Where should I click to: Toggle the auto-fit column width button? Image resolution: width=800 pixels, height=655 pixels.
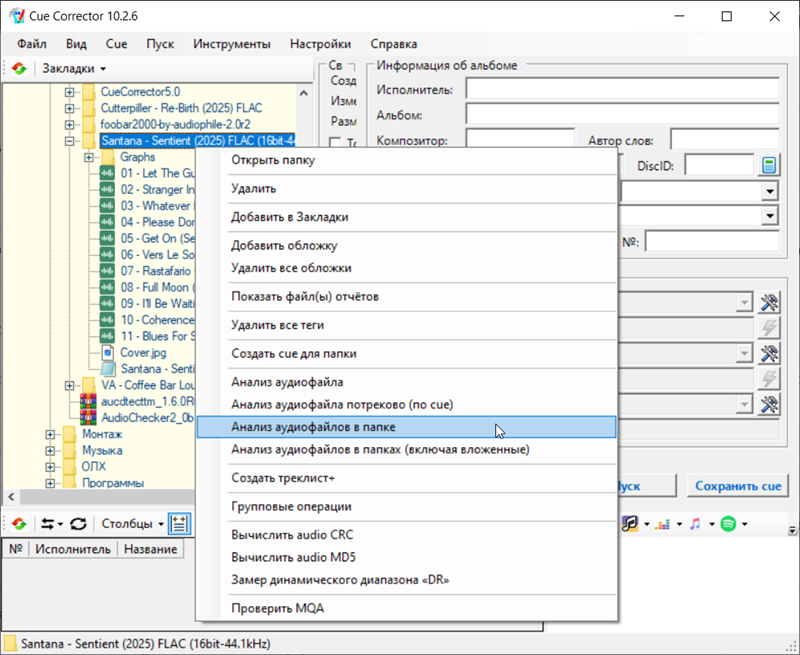(x=179, y=524)
